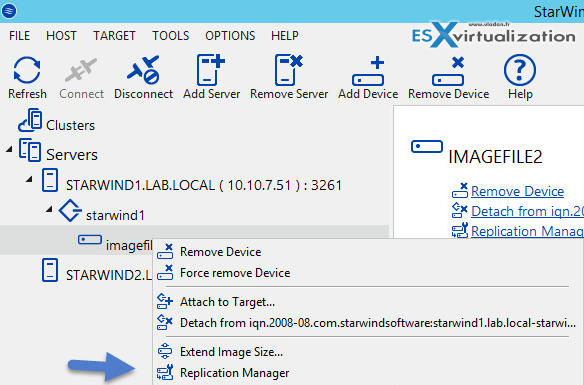
Task: Click Extend Image Size icon in context menu
Action: point(165,351)
